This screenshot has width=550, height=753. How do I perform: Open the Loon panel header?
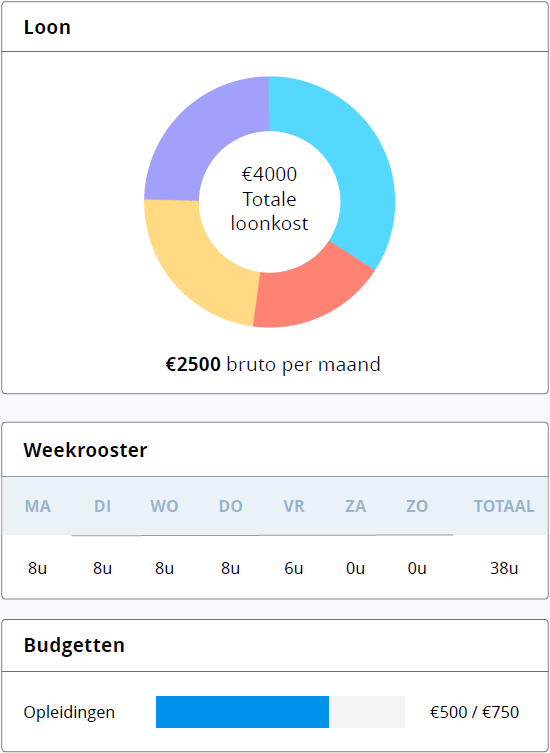pyautogui.click(x=275, y=27)
